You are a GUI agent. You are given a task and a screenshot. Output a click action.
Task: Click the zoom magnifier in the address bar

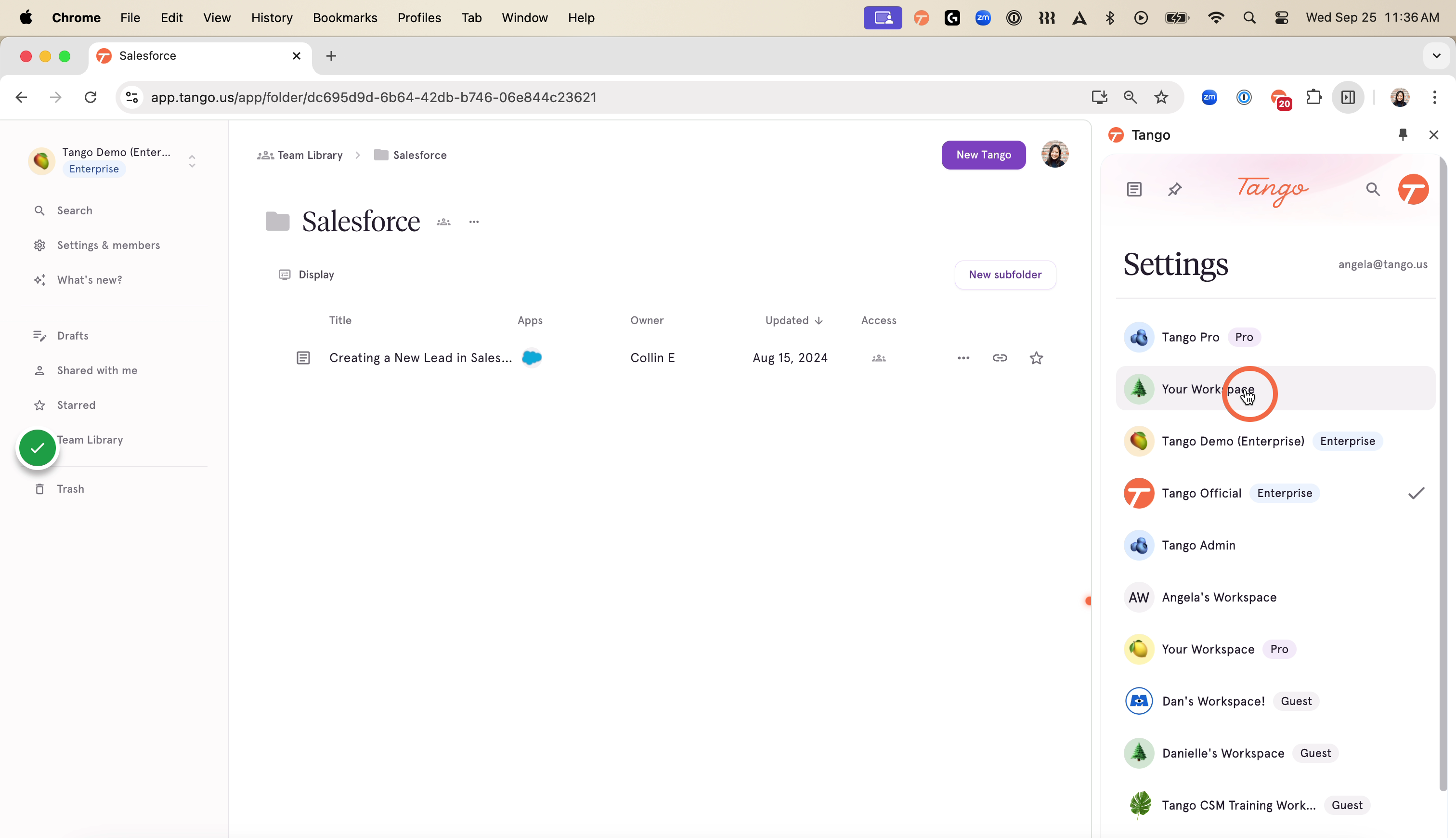pos(1131,97)
